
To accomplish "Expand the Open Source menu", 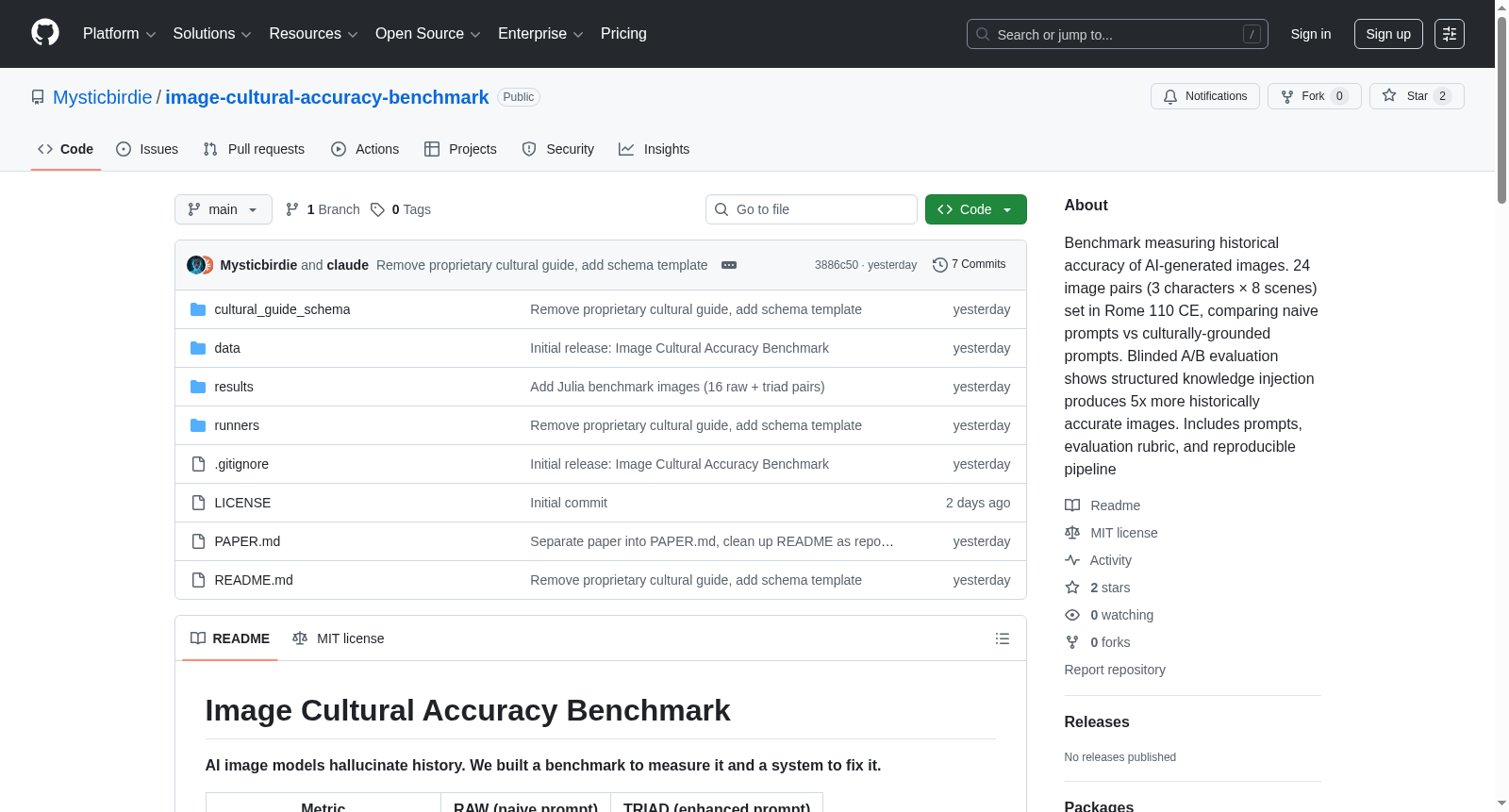I will coord(428,34).
